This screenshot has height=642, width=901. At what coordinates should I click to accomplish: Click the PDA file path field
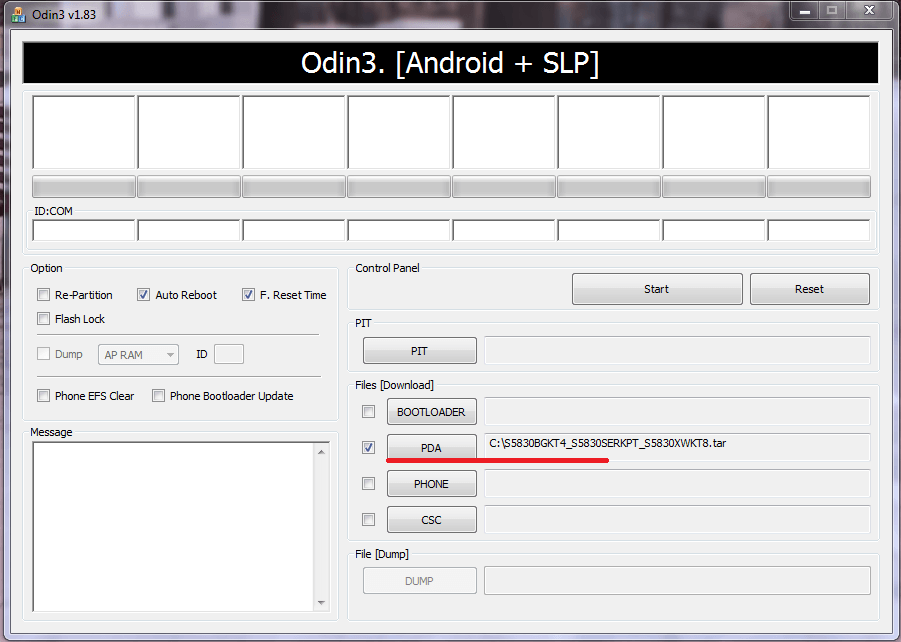pos(677,447)
